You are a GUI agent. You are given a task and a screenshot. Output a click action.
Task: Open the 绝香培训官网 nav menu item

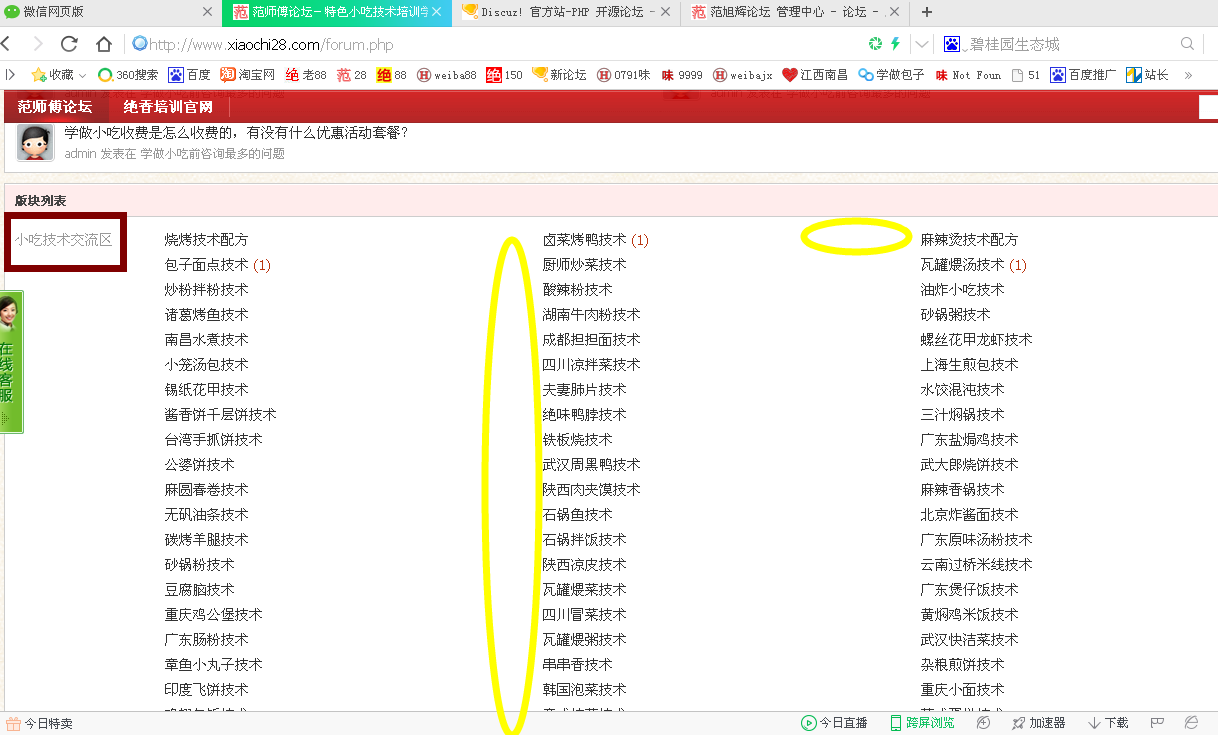point(168,107)
